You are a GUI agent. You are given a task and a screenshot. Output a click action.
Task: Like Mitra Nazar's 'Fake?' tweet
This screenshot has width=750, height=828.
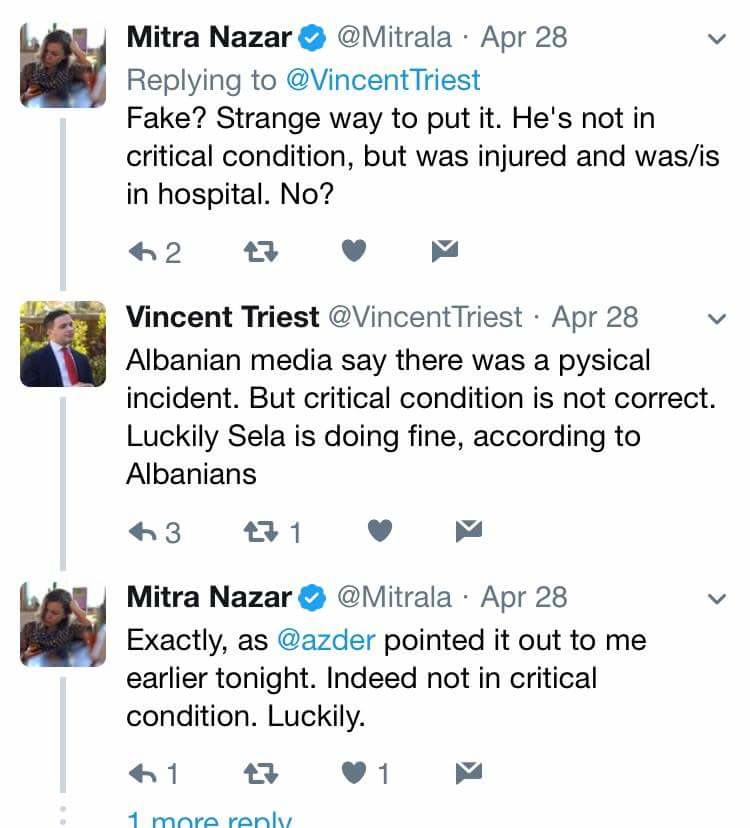pyautogui.click(x=355, y=252)
